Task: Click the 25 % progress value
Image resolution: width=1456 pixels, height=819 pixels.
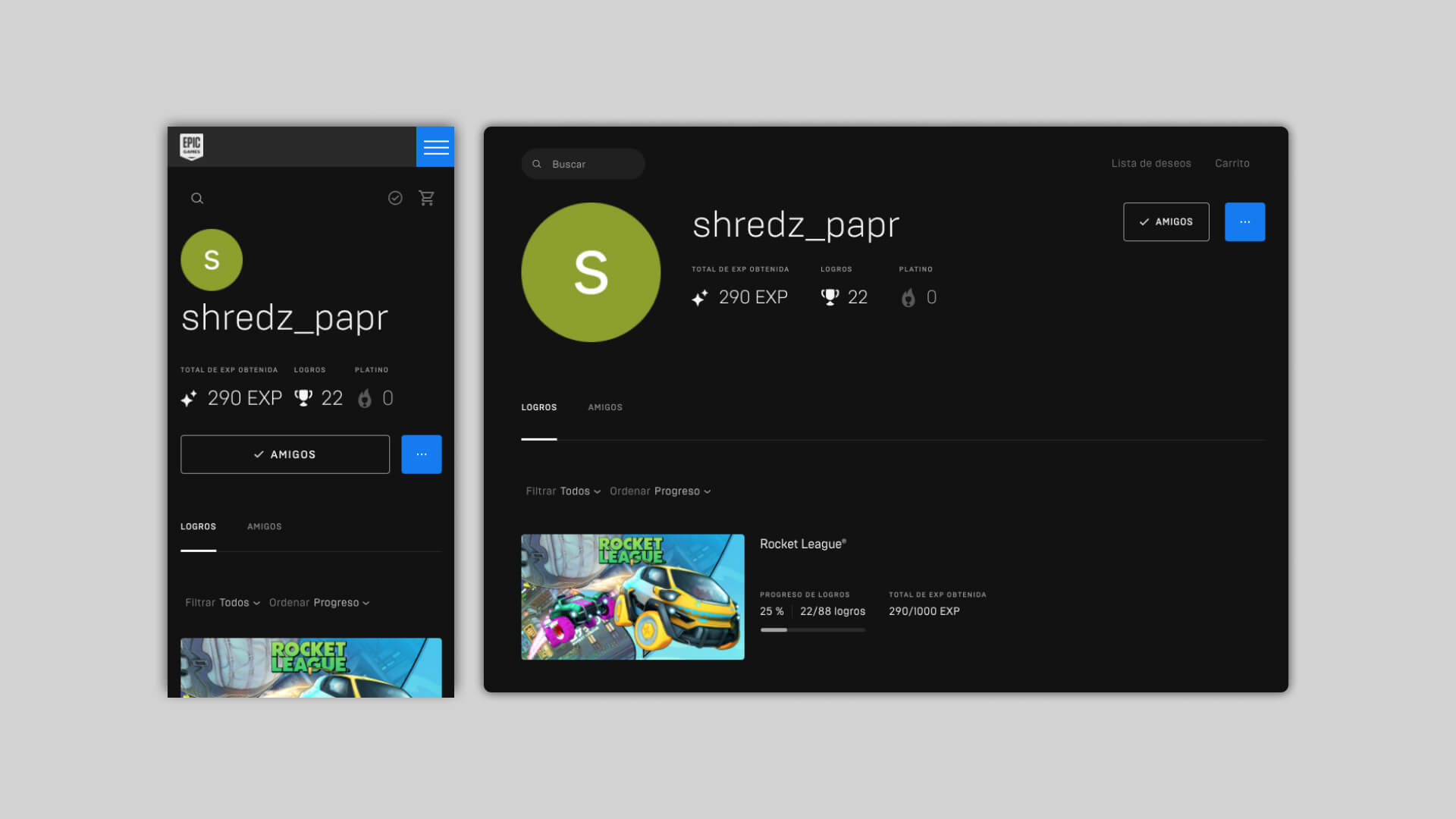Action: tap(772, 611)
